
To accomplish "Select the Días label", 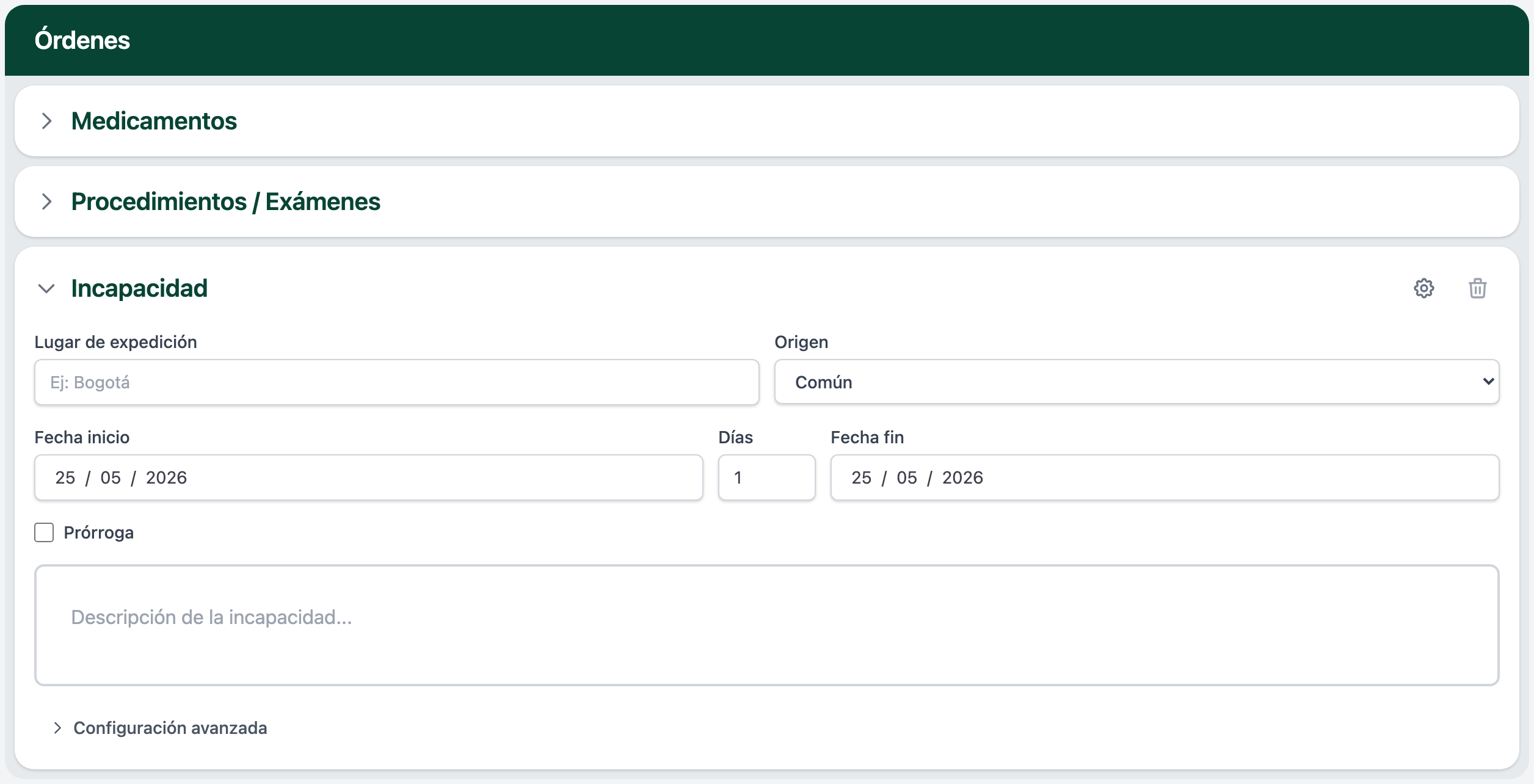I will 736,437.
